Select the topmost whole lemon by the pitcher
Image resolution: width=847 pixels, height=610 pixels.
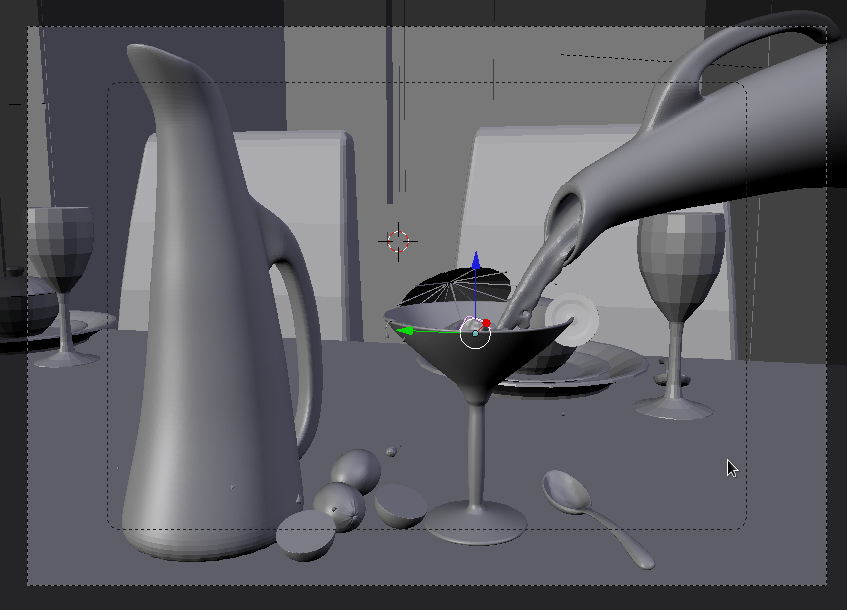click(356, 471)
